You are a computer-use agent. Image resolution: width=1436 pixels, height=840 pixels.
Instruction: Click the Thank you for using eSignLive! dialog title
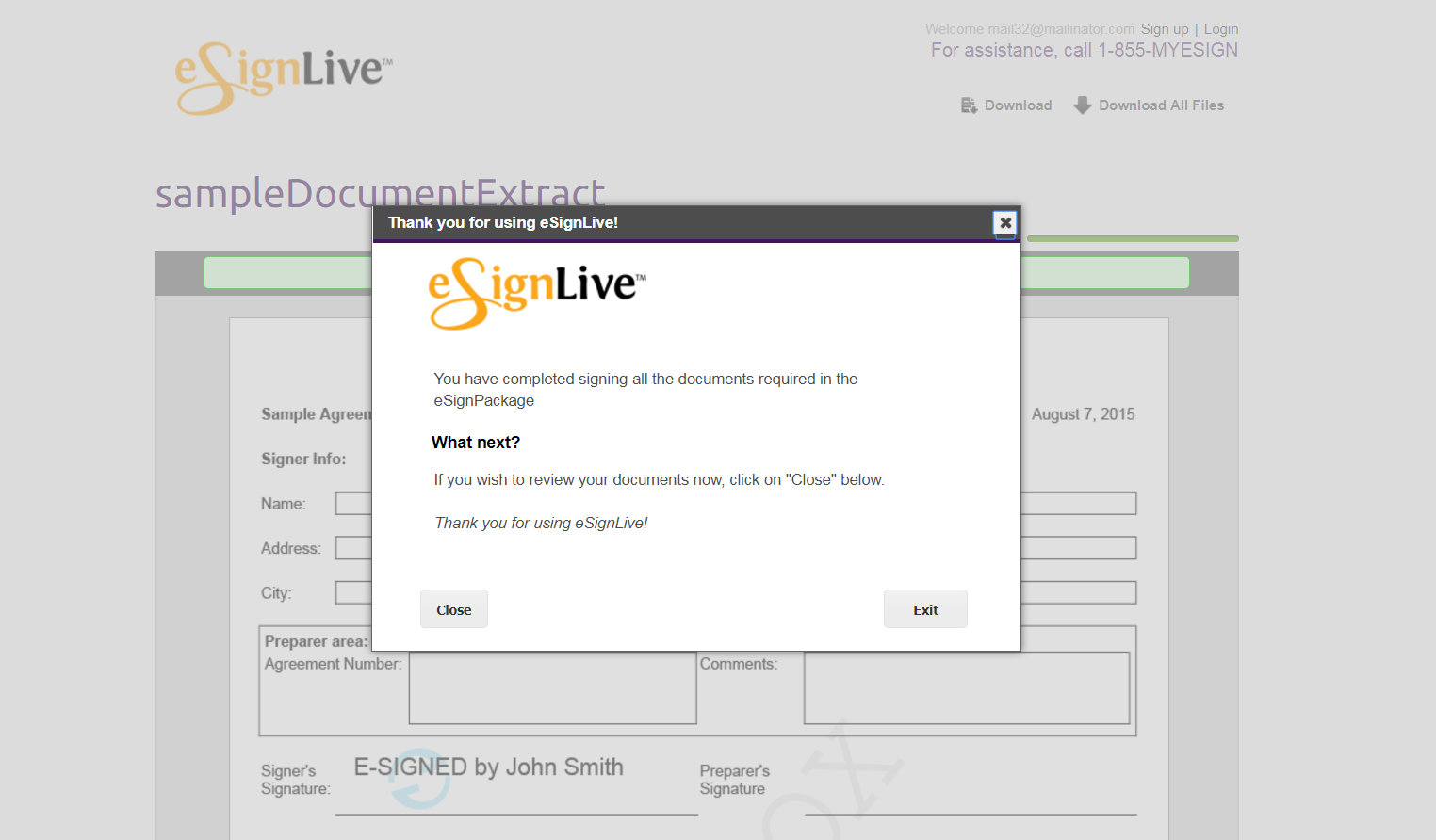[503, 223]
